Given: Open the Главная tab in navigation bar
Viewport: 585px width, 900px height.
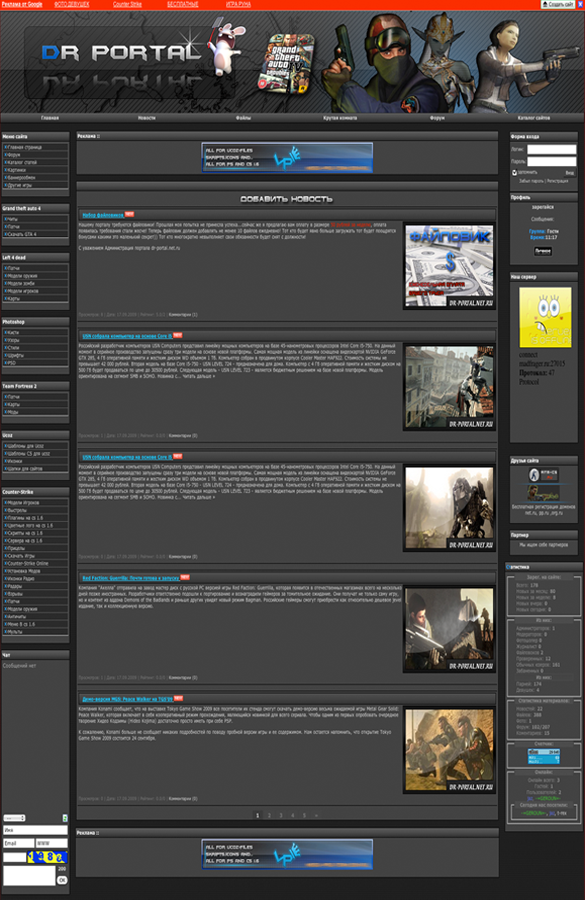Looking at the screenshot, I should 49,118.
